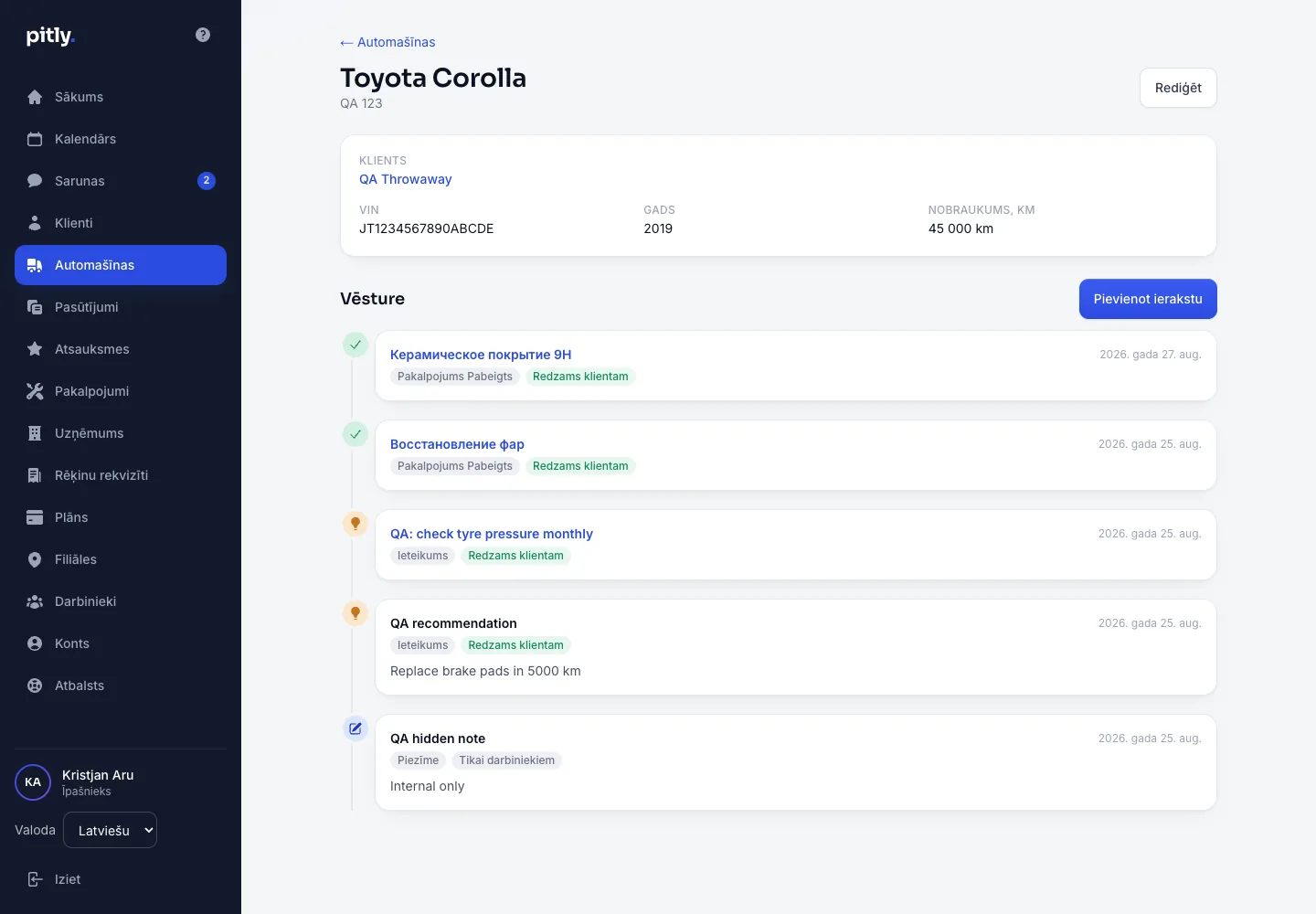Click the Rediģēt button
This screenshot has height=914, width=1316.
coord(1178,88)
